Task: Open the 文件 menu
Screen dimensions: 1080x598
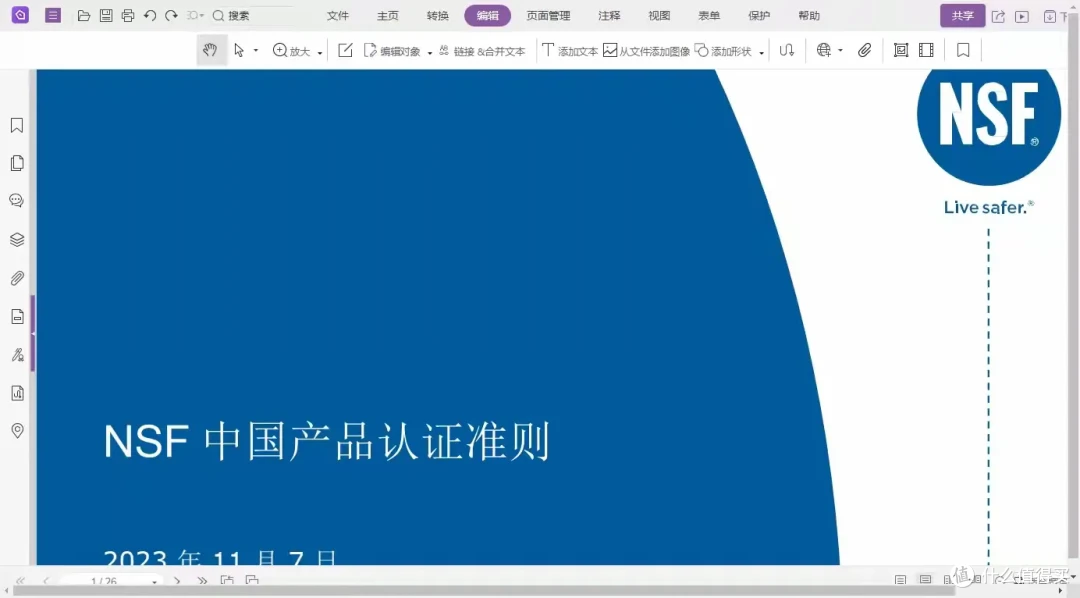Action: tap(338, 15)
